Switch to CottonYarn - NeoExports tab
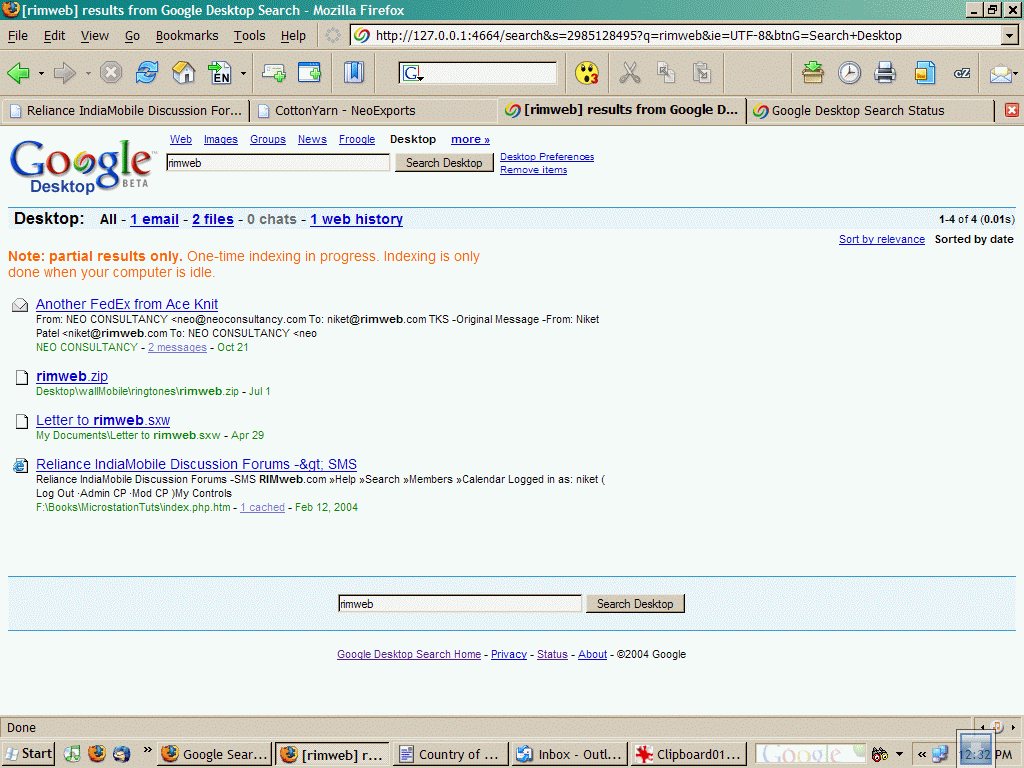Image resolution: width=1024 pixels, height=768 pixels. pyautogui.click(x=345, y=111)
